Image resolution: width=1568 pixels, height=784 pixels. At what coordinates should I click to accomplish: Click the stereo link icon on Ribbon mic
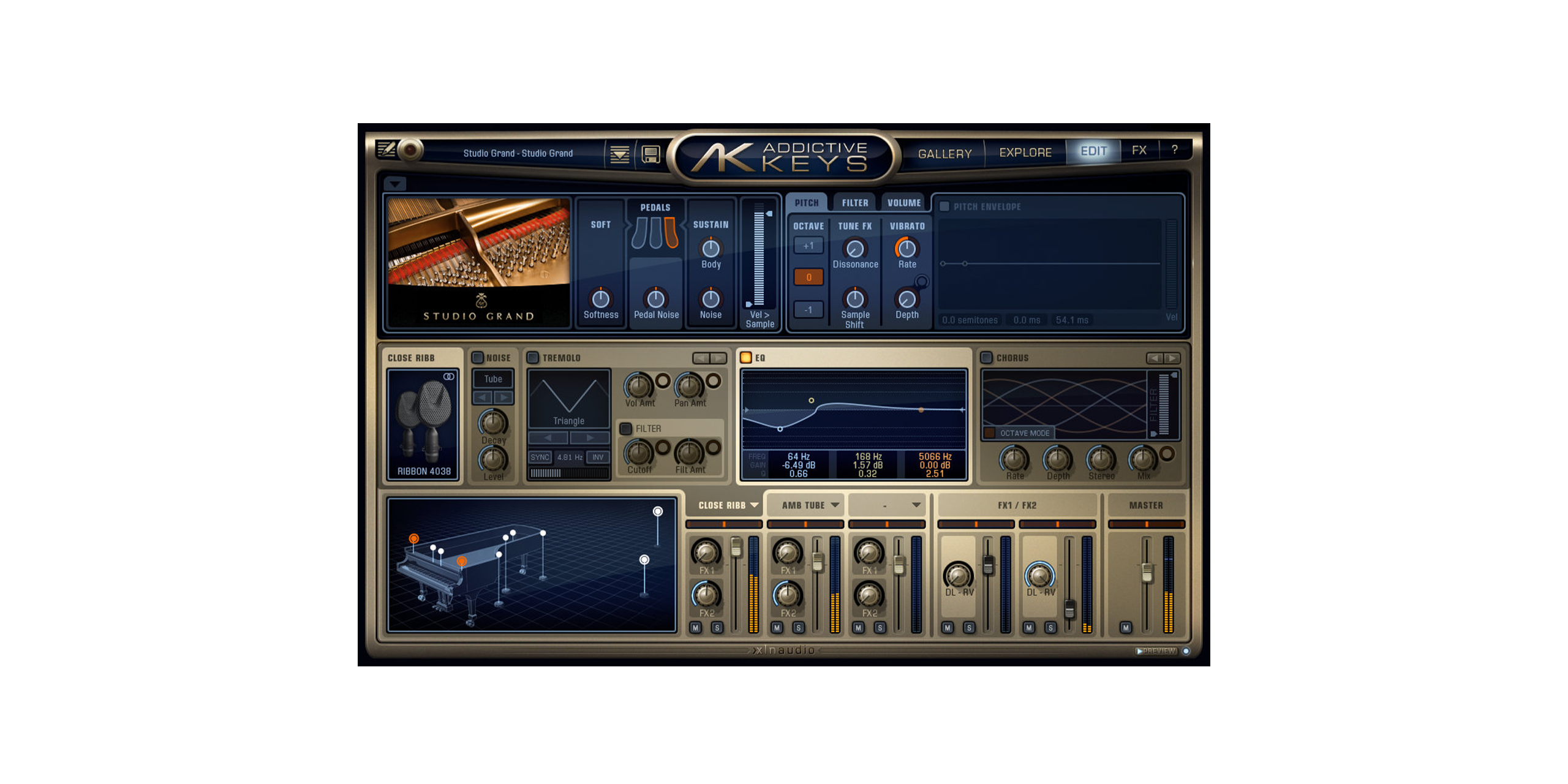pyautogui.click(x=448, y=377)
